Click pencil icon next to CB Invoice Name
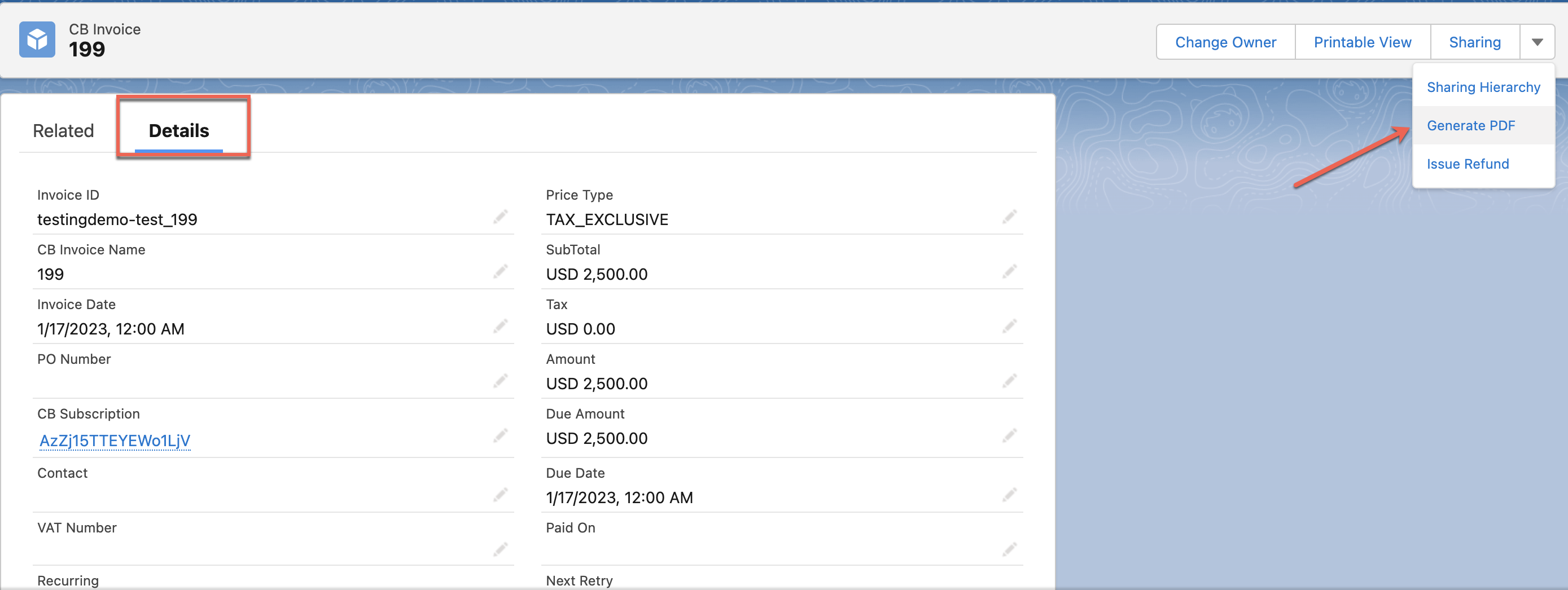1568x590 pixels. point(500,272)
